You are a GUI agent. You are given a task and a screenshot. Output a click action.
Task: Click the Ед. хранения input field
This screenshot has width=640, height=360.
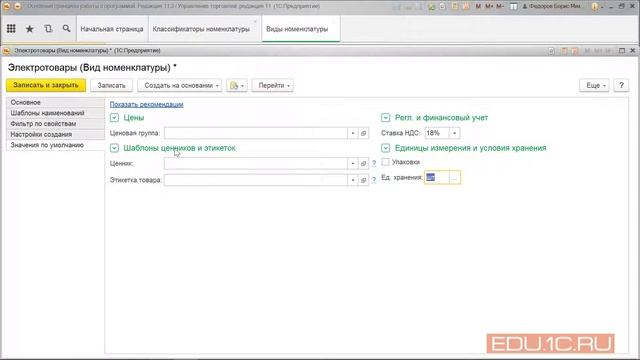(x=437, y=178)
